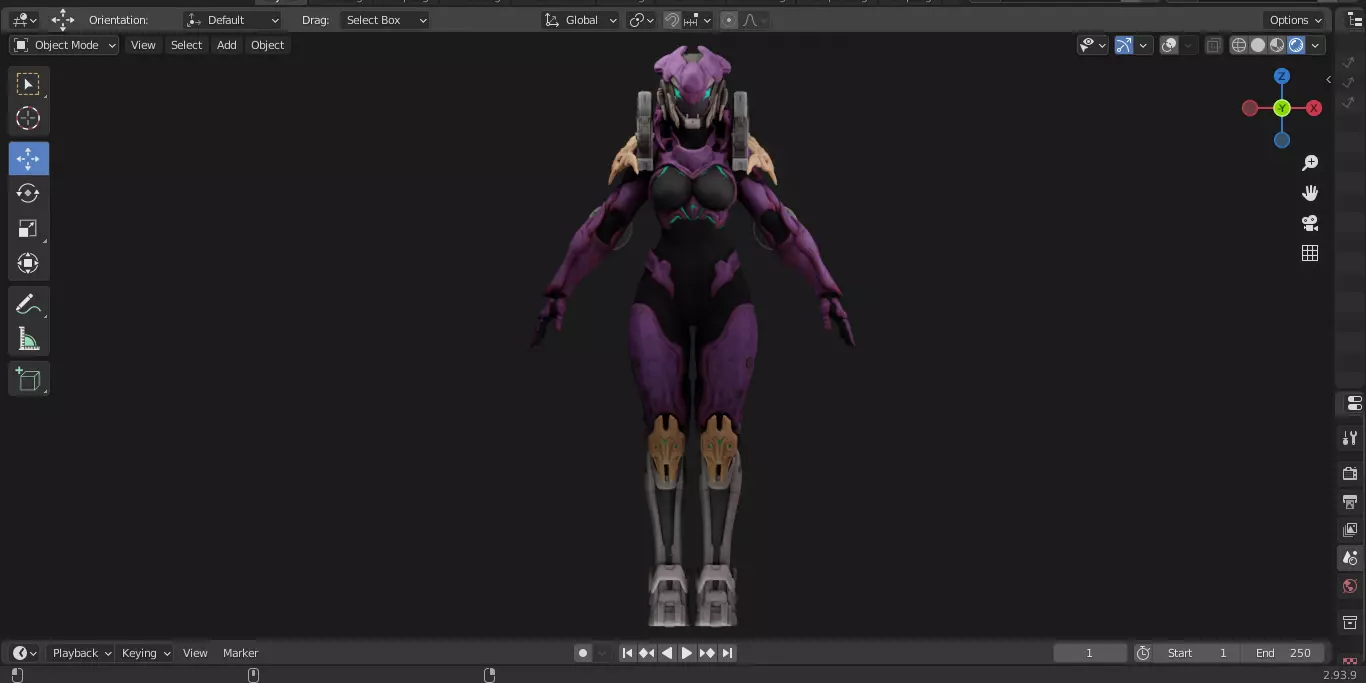Activate the 3D Cursor tool

point(28,118)
